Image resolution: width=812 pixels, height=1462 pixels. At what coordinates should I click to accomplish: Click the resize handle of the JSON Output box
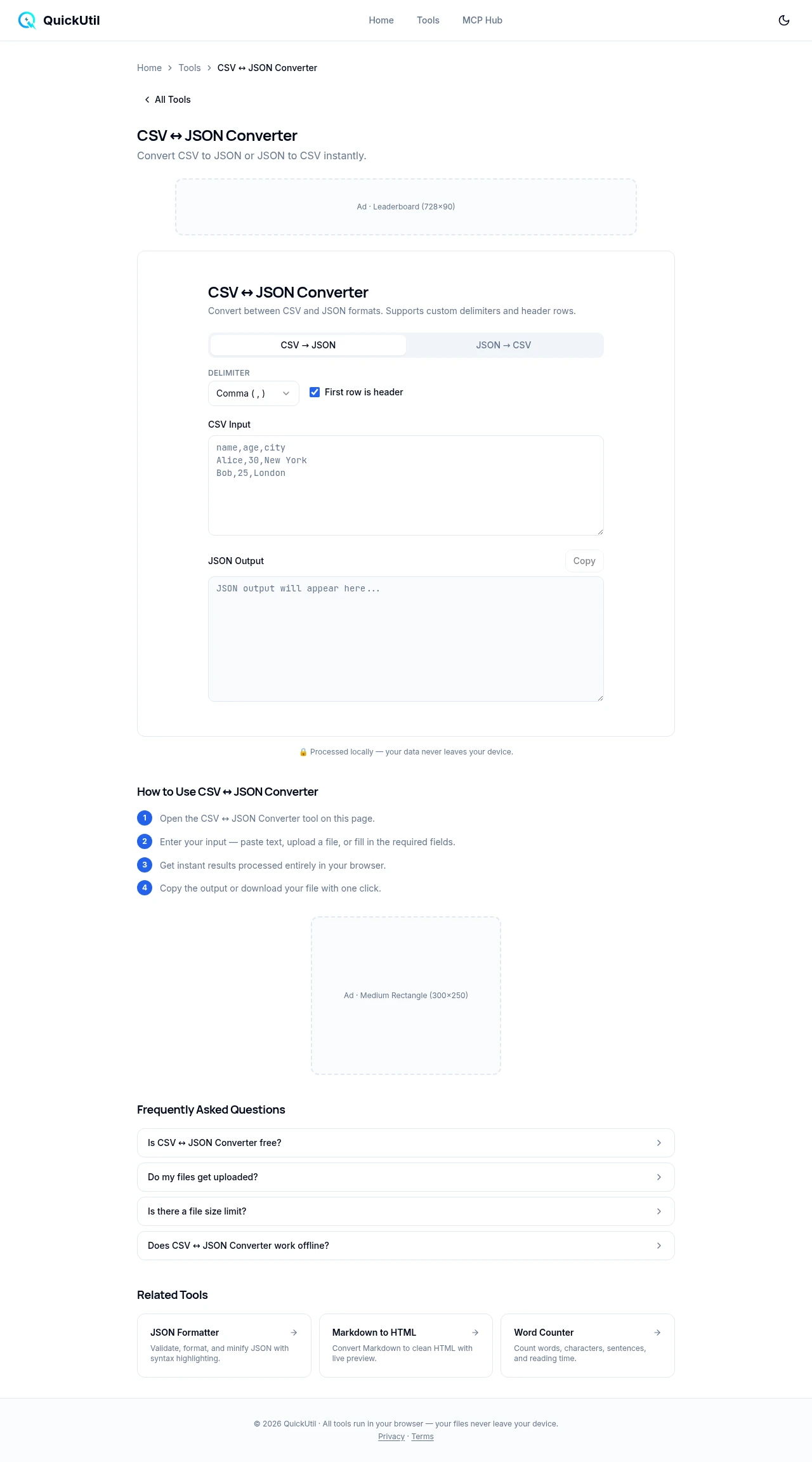coord(599,697)
